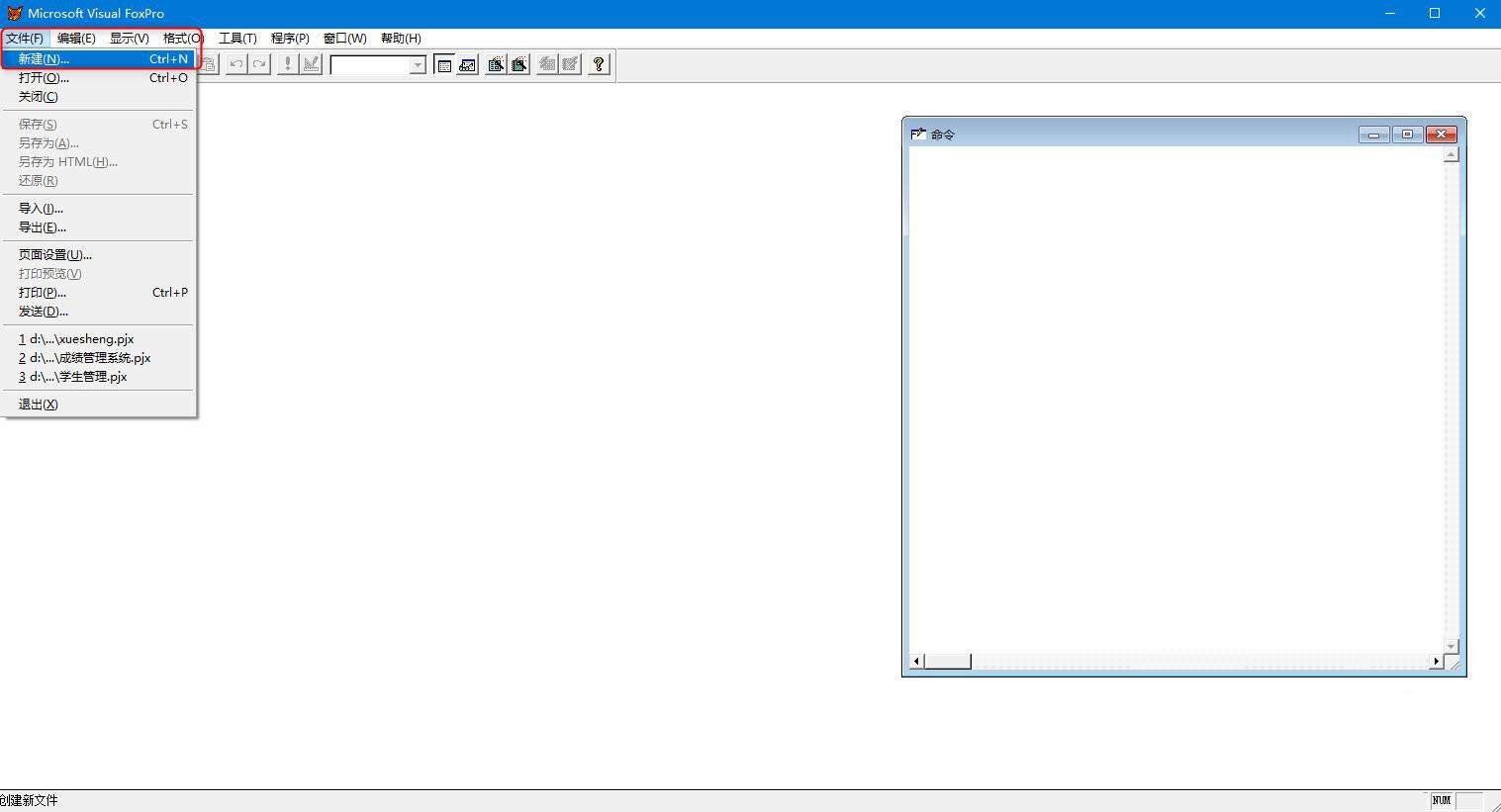
Task: Click the 还原(R) menu entry
Action: click(x=98, y=181)
